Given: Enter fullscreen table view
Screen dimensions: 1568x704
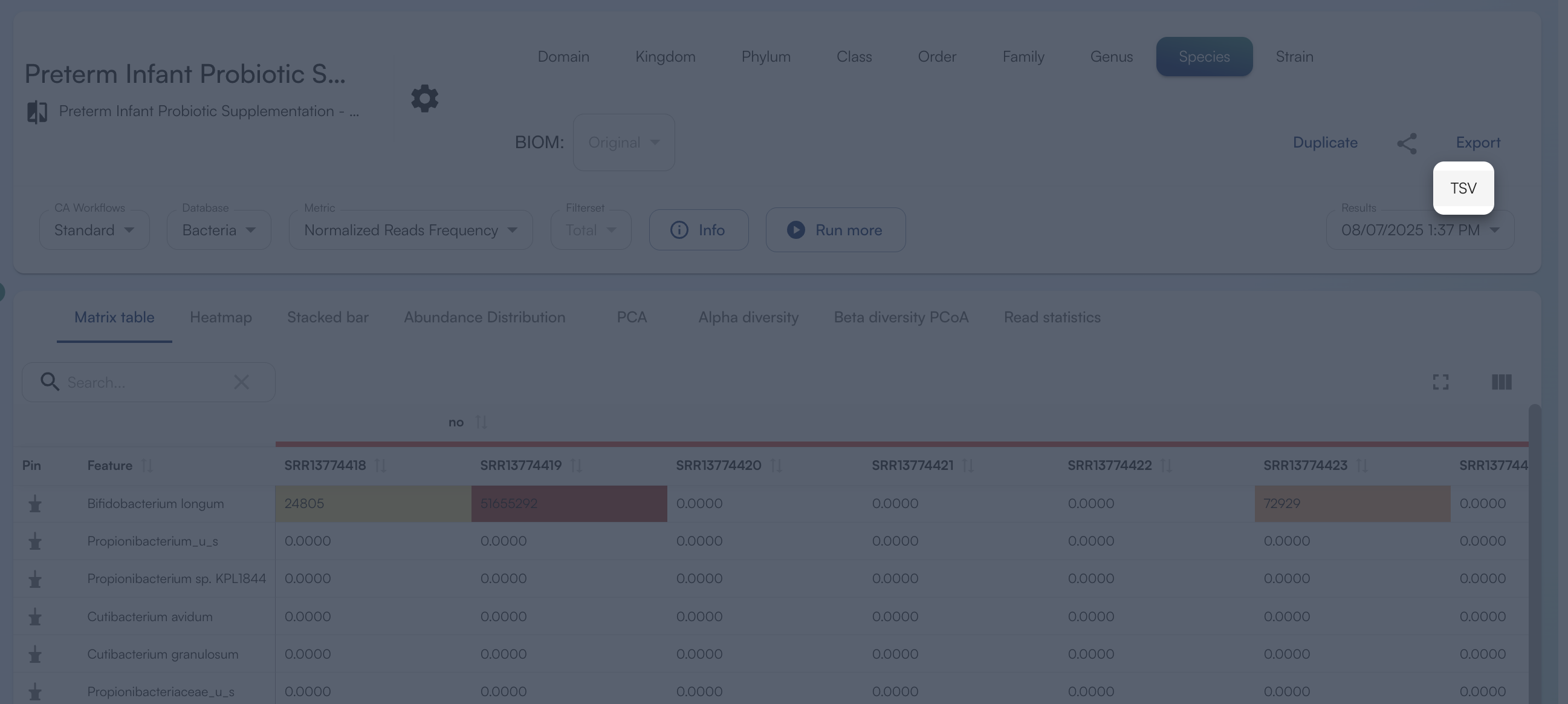Looking at the screenshot, I should 1440,382.
